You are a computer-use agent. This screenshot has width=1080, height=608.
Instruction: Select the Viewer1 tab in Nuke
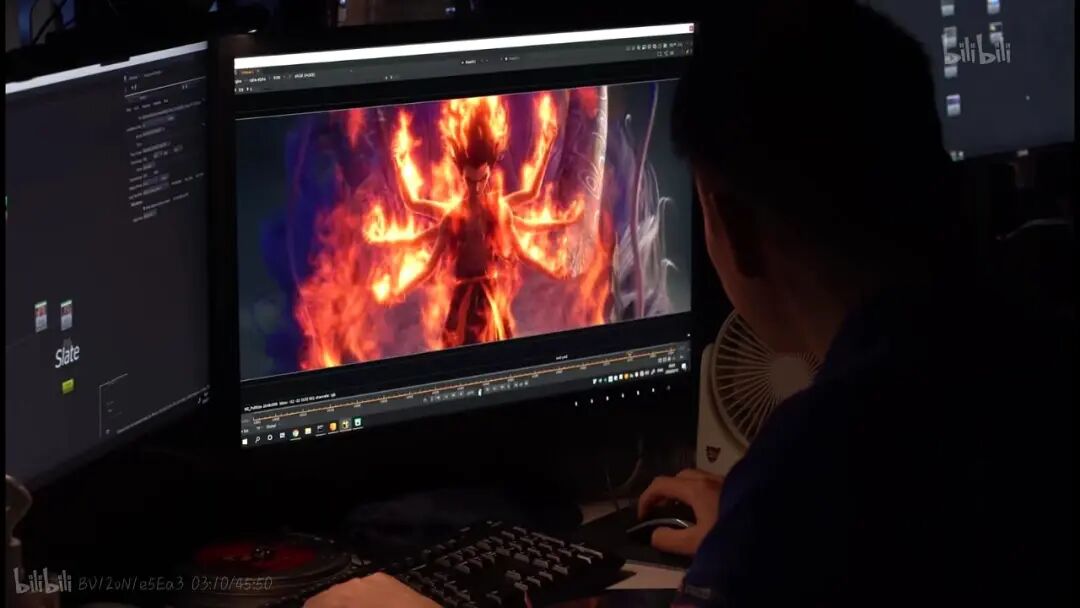[247, 72]
